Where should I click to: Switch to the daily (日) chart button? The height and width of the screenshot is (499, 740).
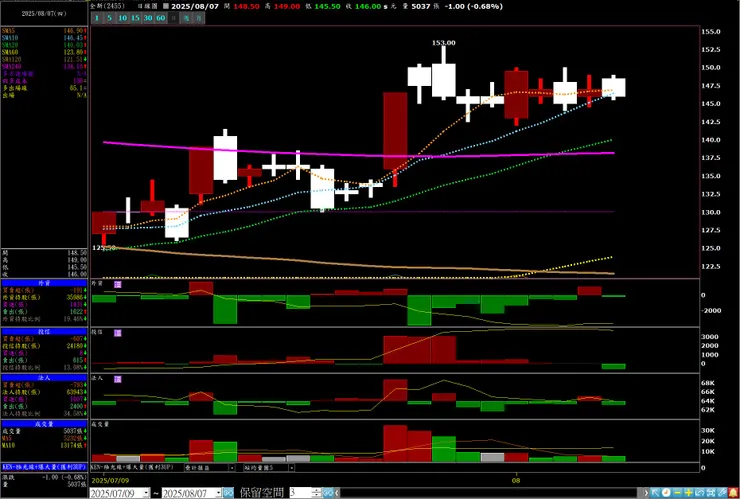[x=174, y=18]
